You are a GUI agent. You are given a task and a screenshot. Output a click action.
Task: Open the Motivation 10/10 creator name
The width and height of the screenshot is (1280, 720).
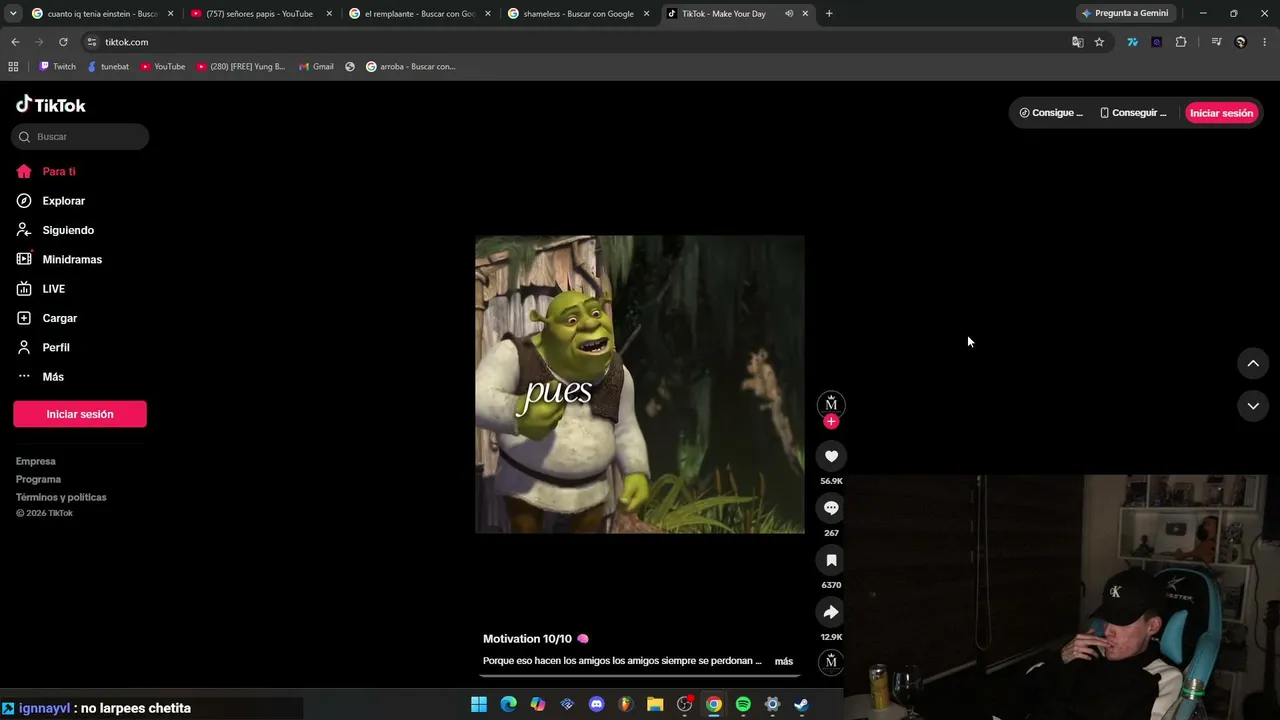[527, 639]
